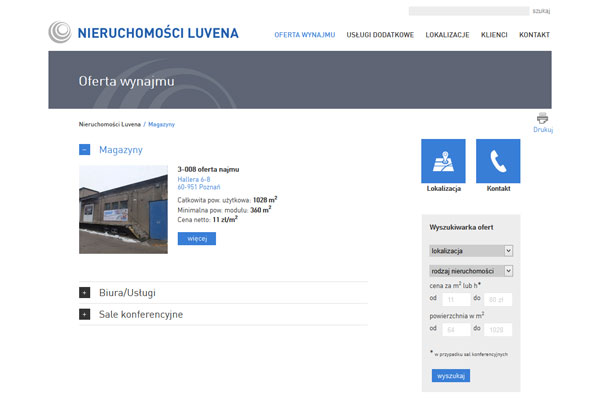Viewport: 600px width, 400px height.
Task: Open the rodzaj nieruchomości dropdown
Action: pos(471,271)
